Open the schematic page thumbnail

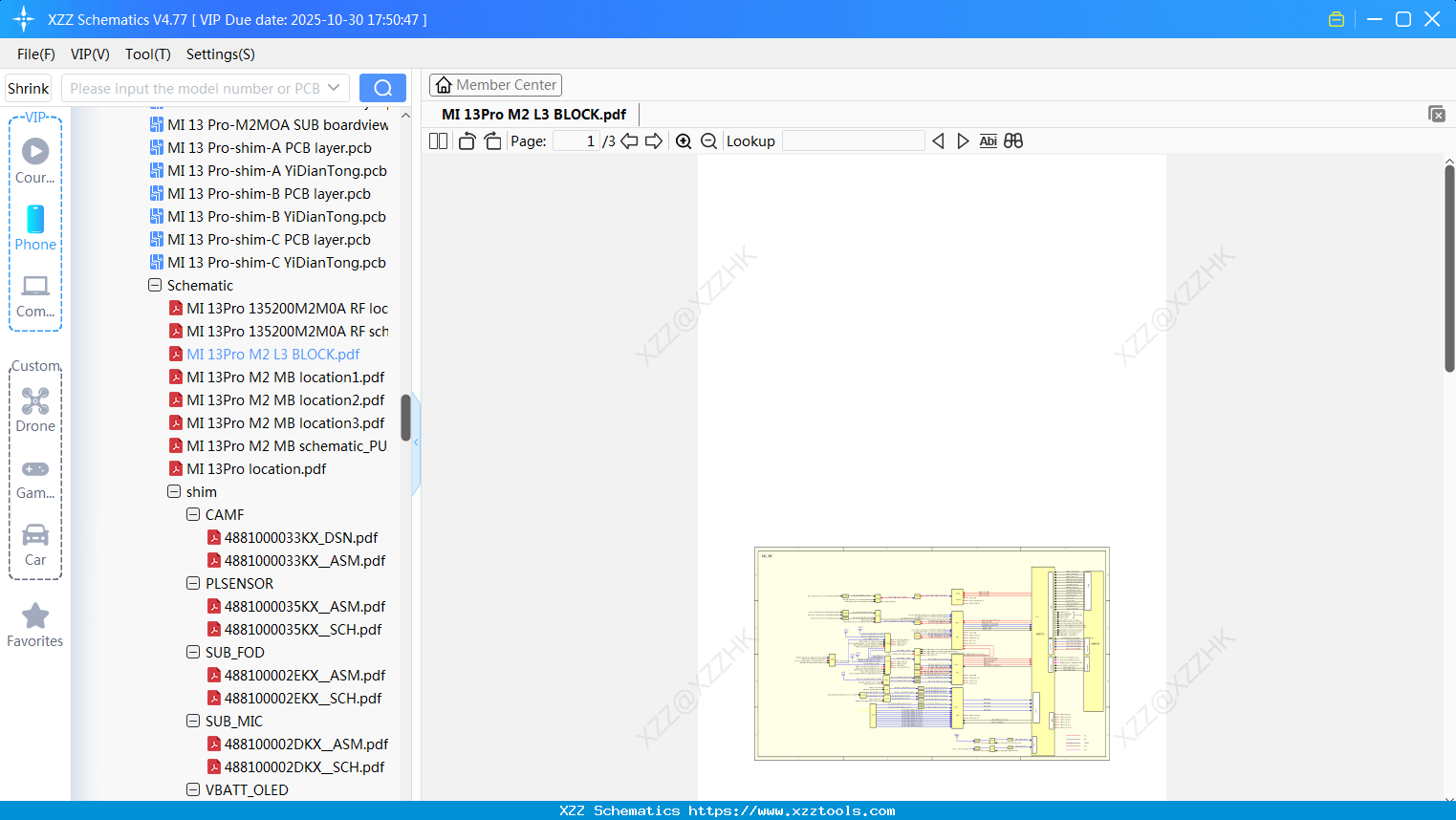click(932, 654)
